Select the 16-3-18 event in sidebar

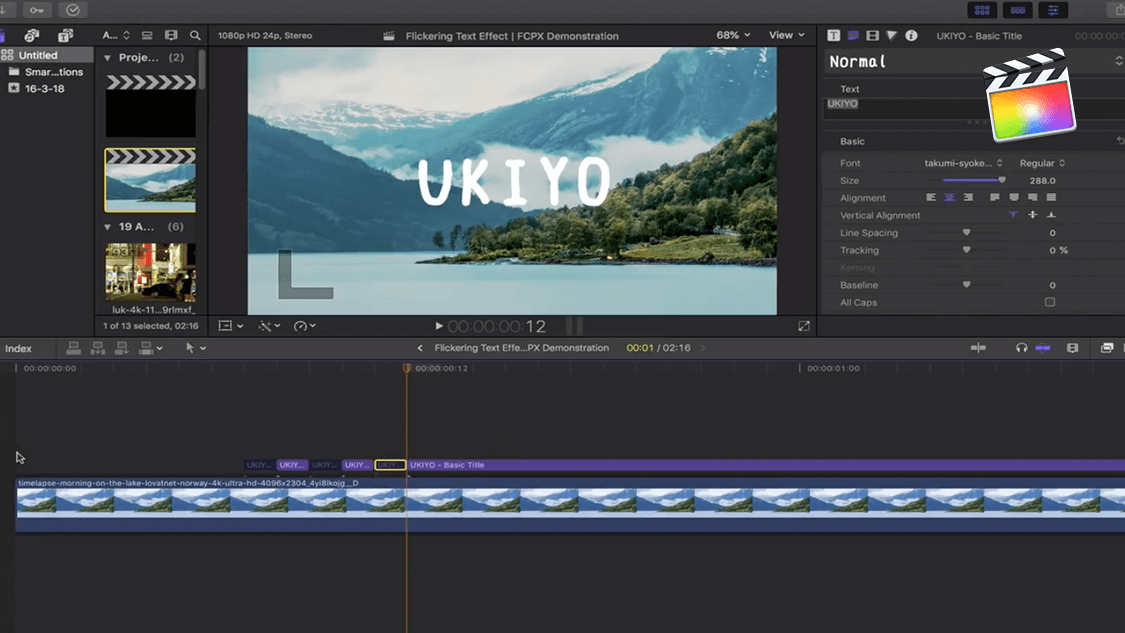44,88
